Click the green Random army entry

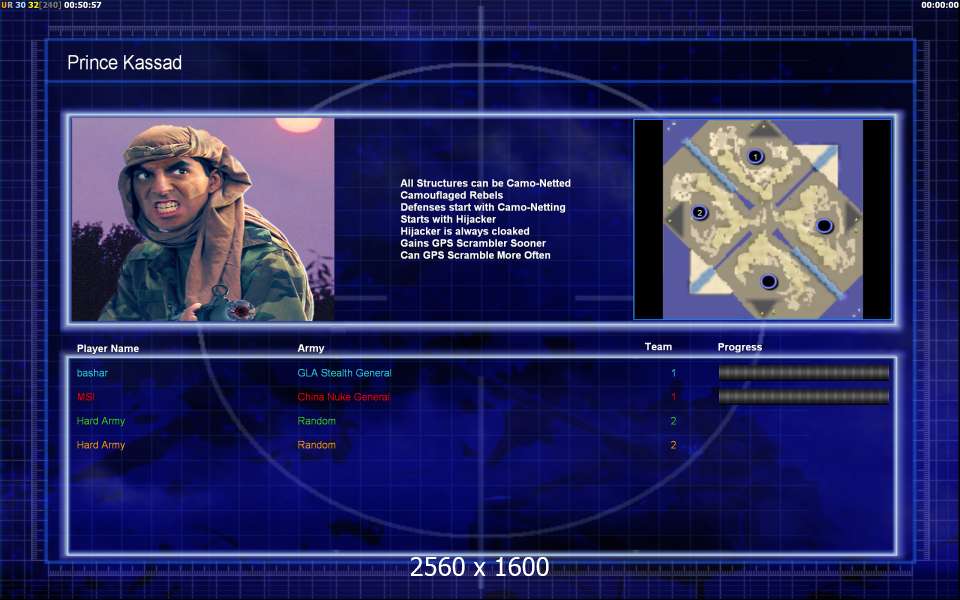(x=317, y=421)
